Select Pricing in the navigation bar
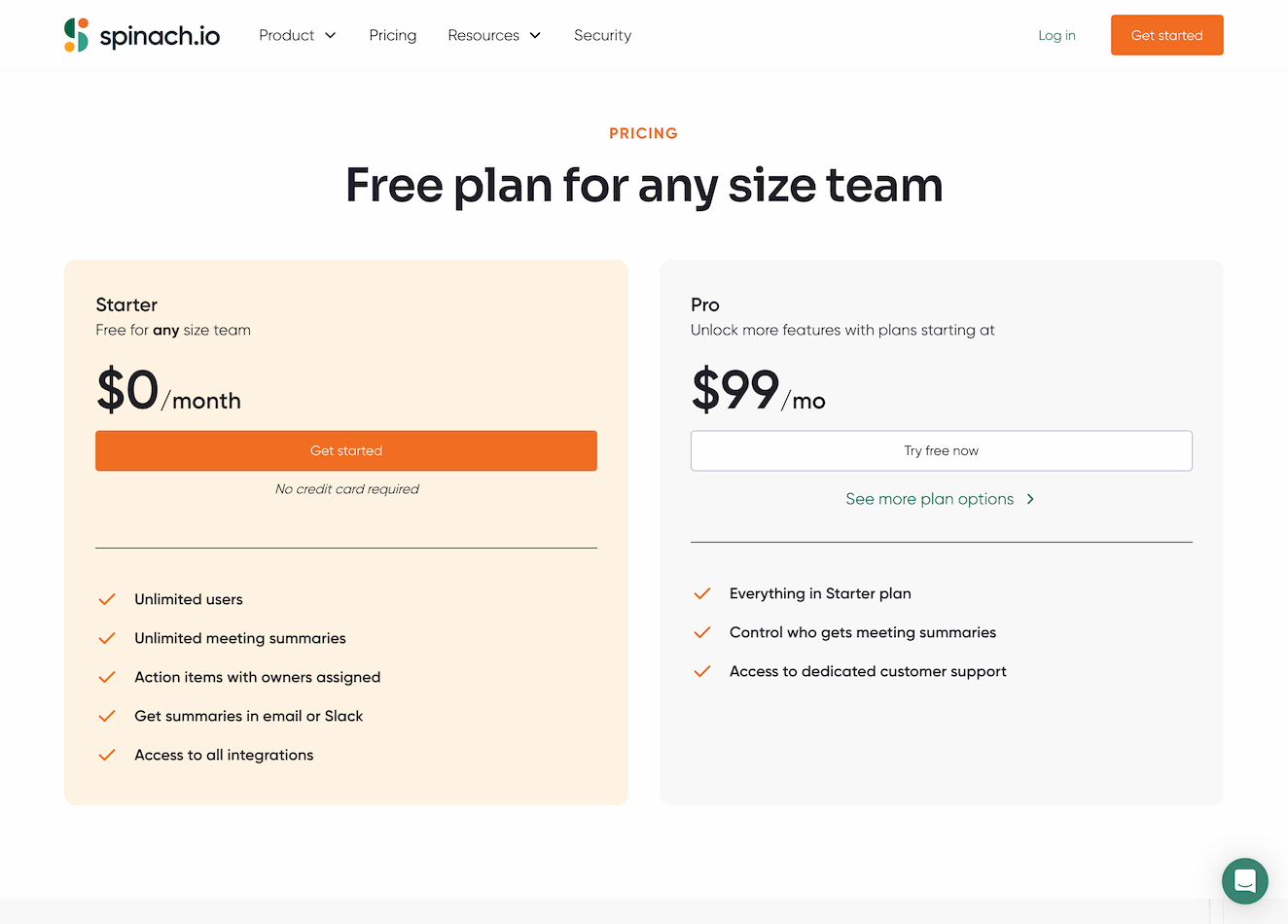Screen dimensions: 1288x924 point(392,35)
